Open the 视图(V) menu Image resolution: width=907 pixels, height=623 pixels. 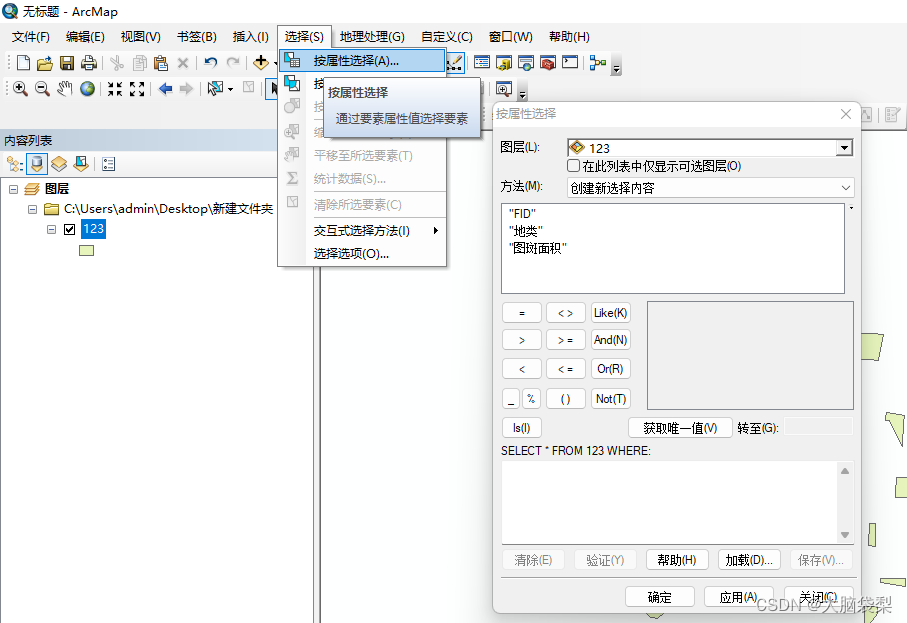click(141, 37)
